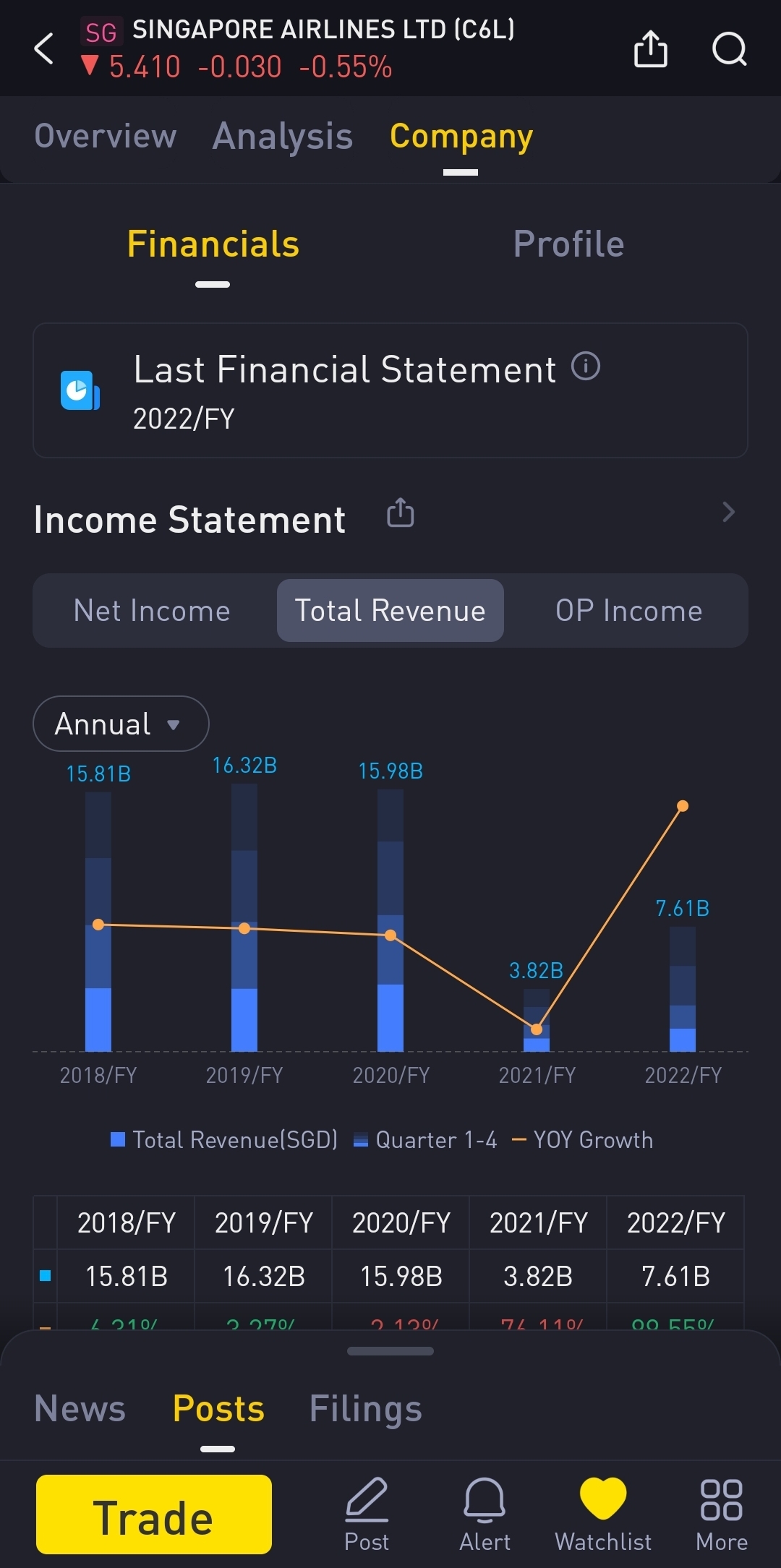Select the OP Income segment
The width and height of the screenshot is (781, 1568).
click(x=628, y=611)
